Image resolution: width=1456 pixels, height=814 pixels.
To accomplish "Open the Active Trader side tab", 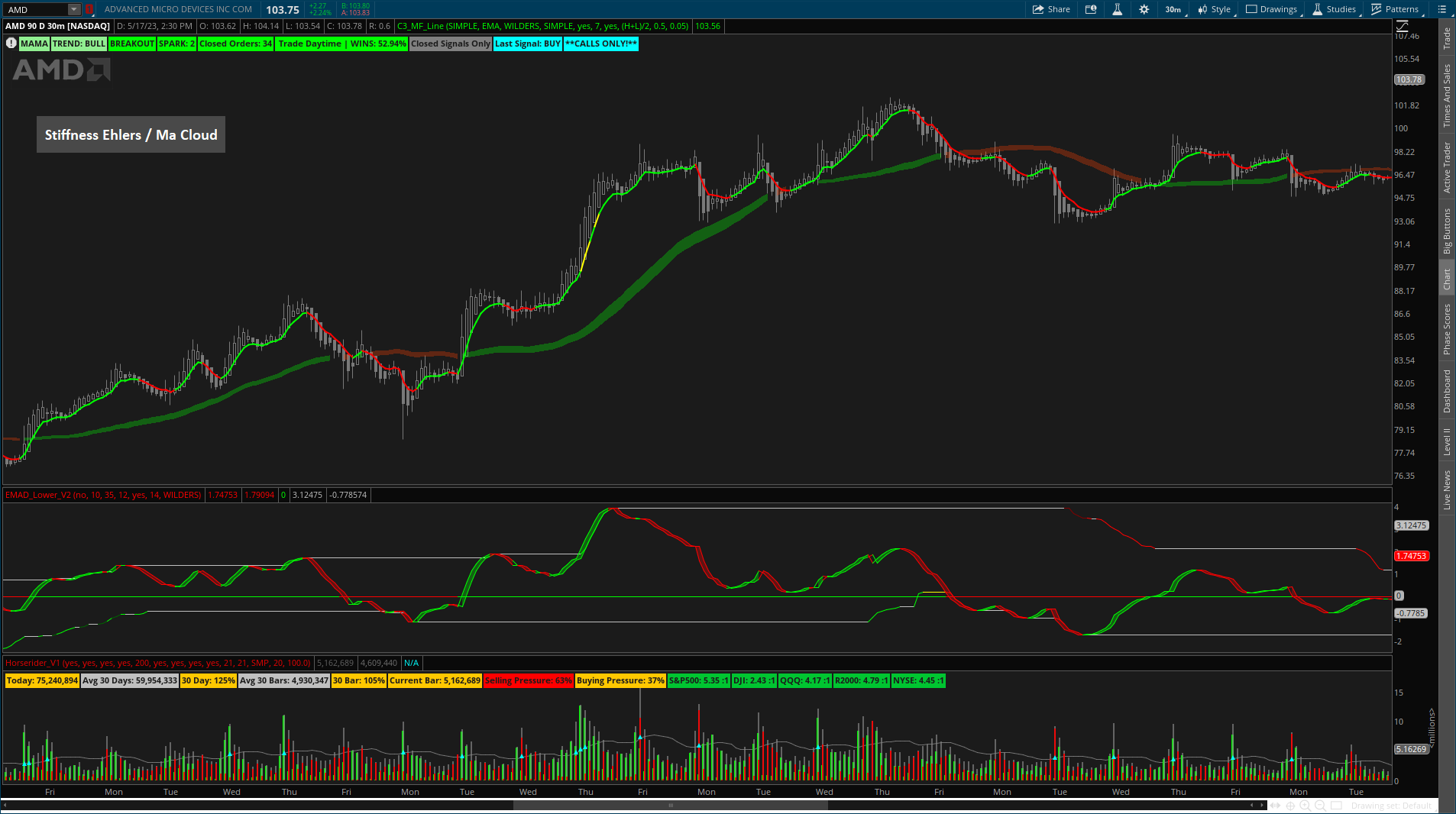I will click(1447, 166).
